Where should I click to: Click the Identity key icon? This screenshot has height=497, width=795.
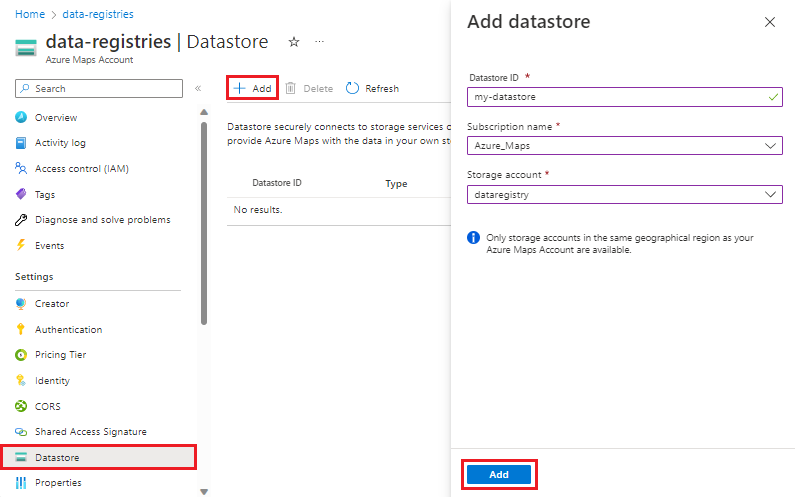click(21, 380)
